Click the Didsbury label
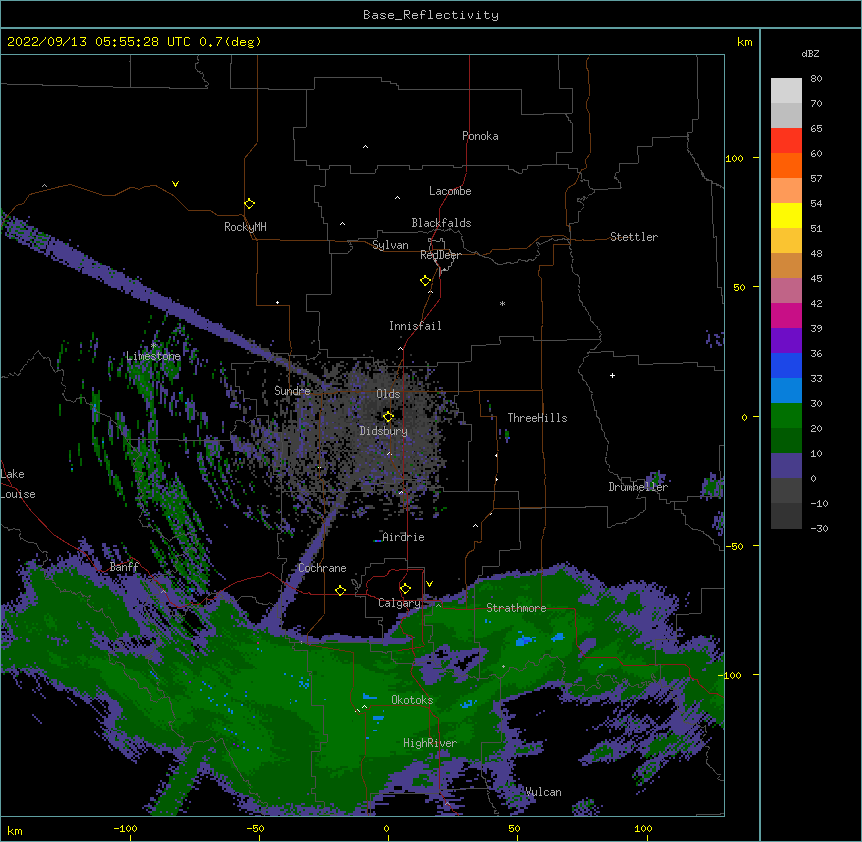This screenshot has width=862, height=842. coord(384,431)
